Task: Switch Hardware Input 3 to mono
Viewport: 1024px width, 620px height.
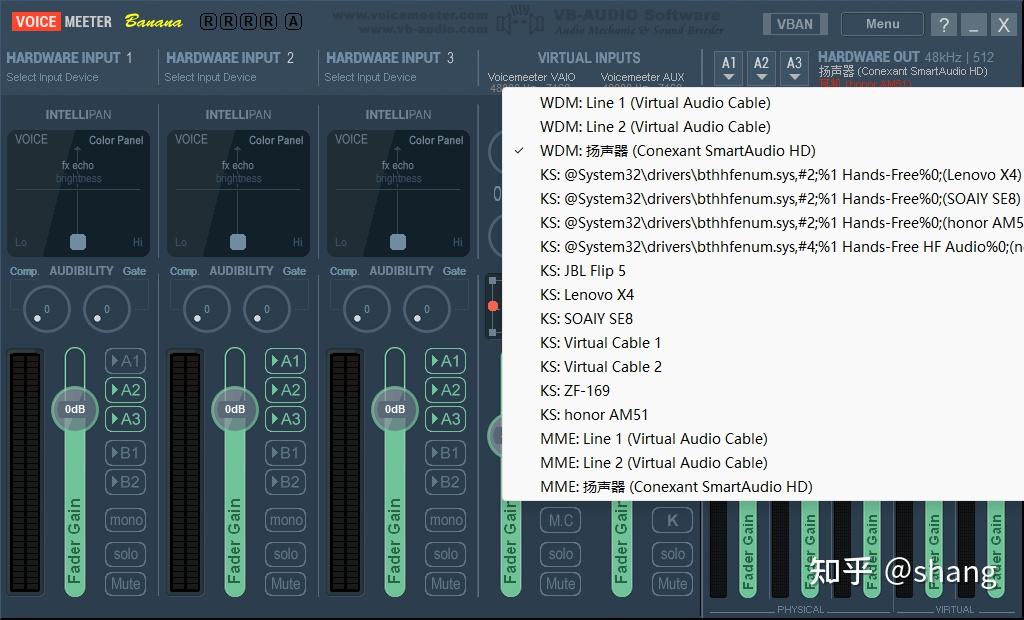Action: tap(445, 520)
